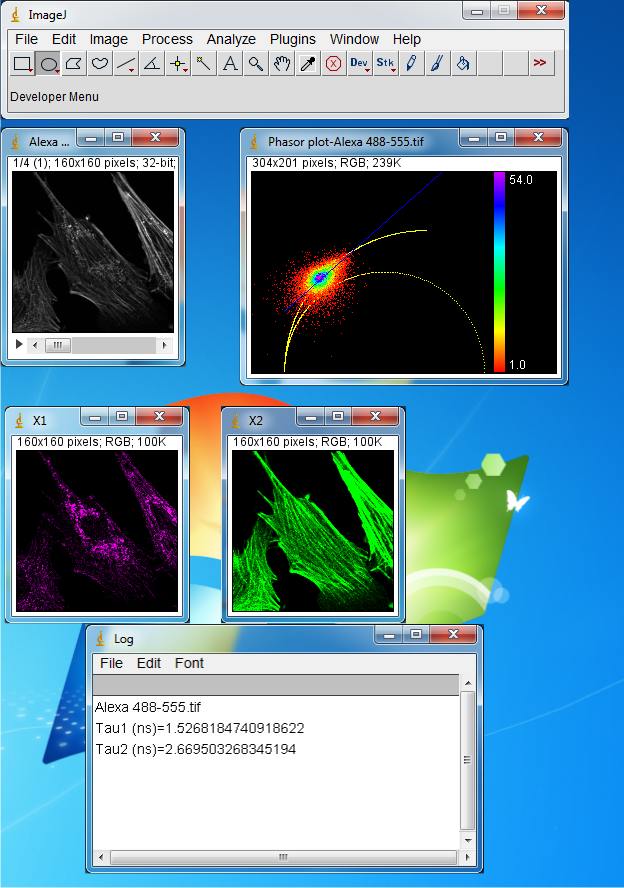Click the grayscale Alexa cell image

(x=93, y=252)
